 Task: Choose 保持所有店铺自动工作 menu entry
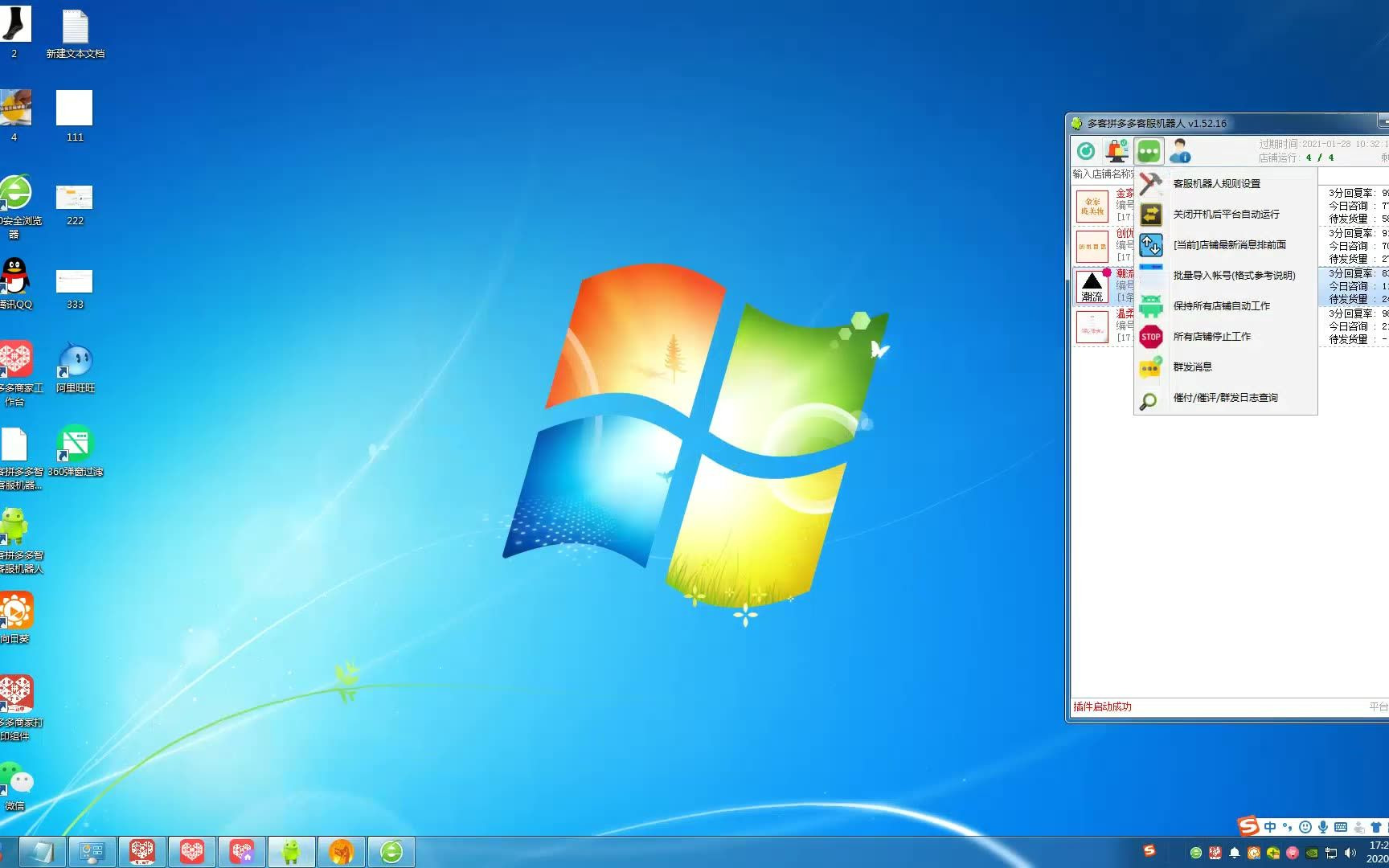coord(1225,306)
